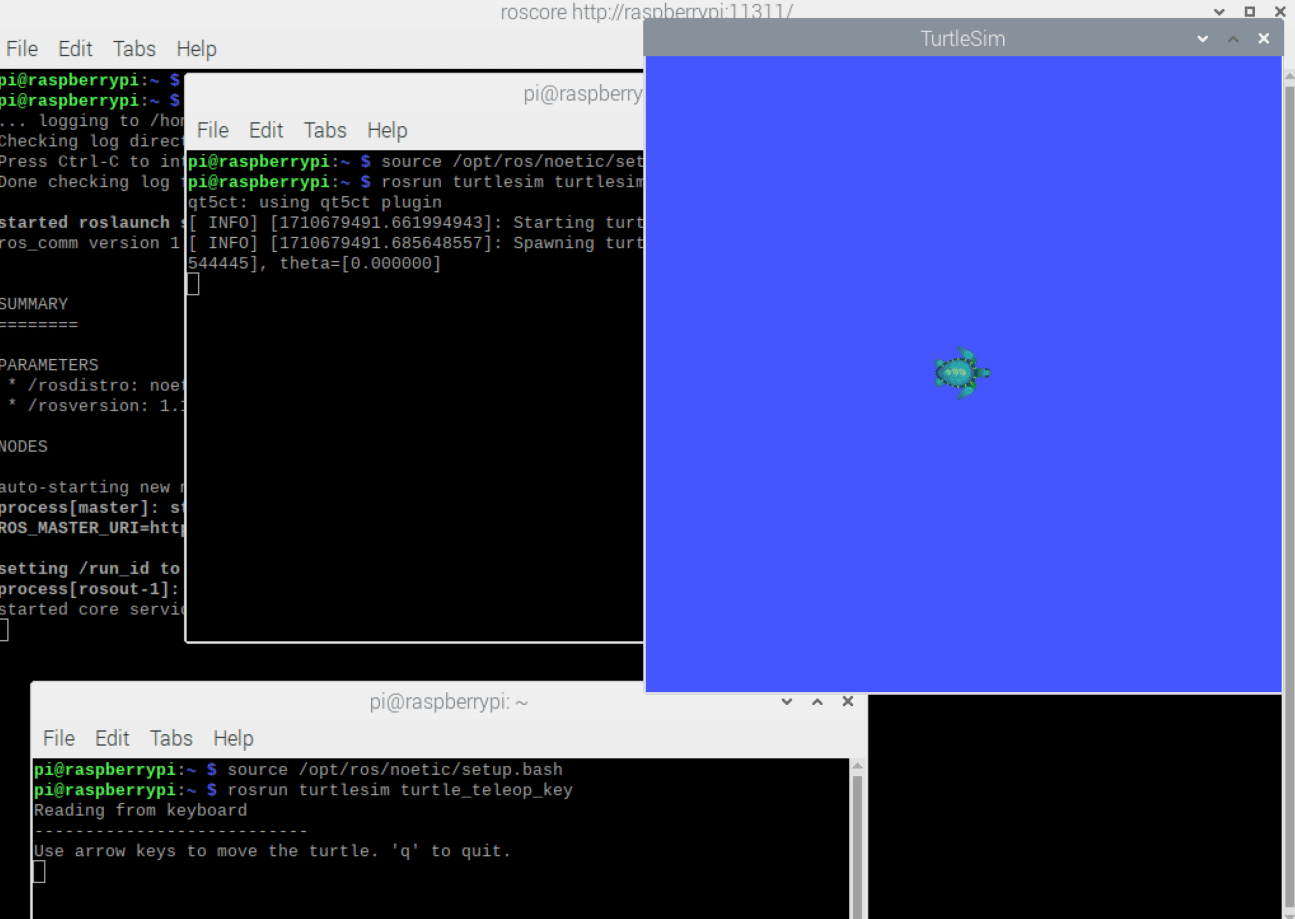Open Tabs menu in turtle_teleop_key terminal

click(171, 739)
